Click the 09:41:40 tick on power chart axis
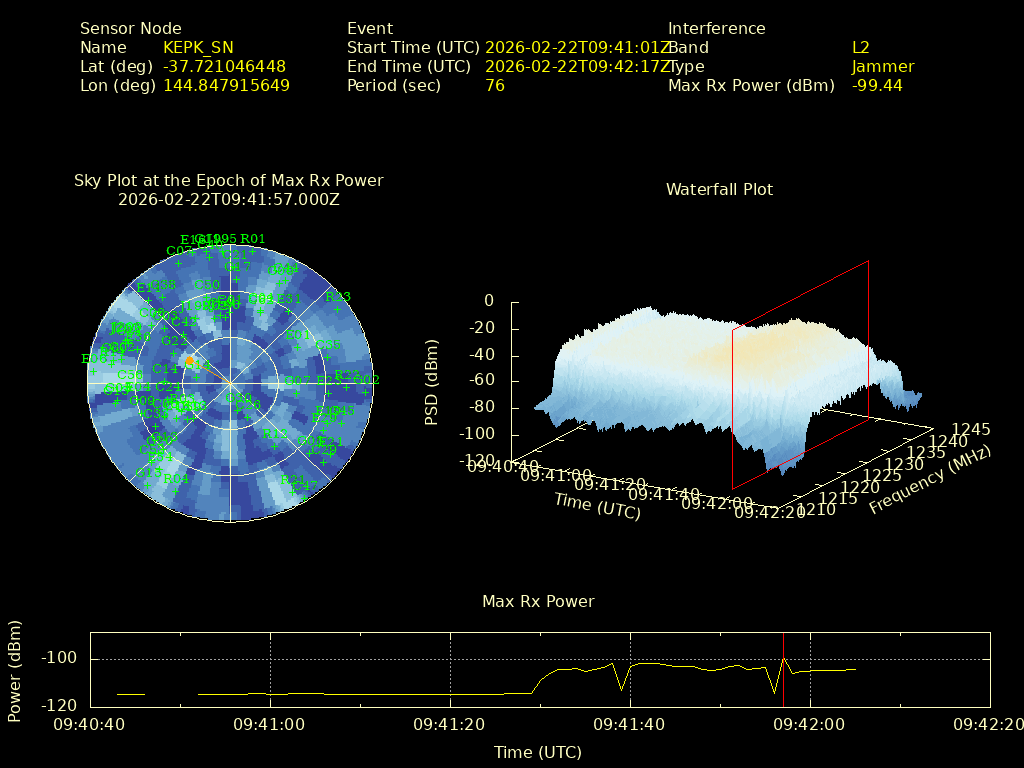This screenshot has height=768, width=1024. [x=630, y=722]
